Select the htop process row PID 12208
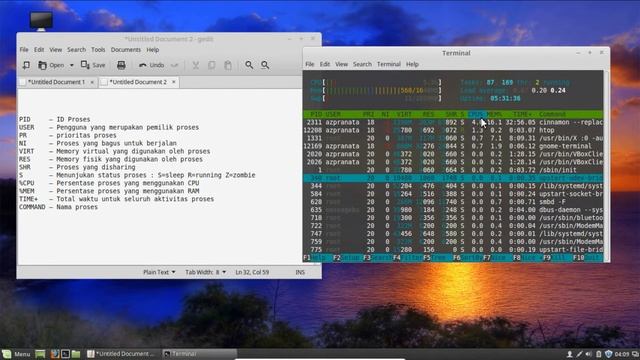This screenshot has width=640, height=360. 453,130
